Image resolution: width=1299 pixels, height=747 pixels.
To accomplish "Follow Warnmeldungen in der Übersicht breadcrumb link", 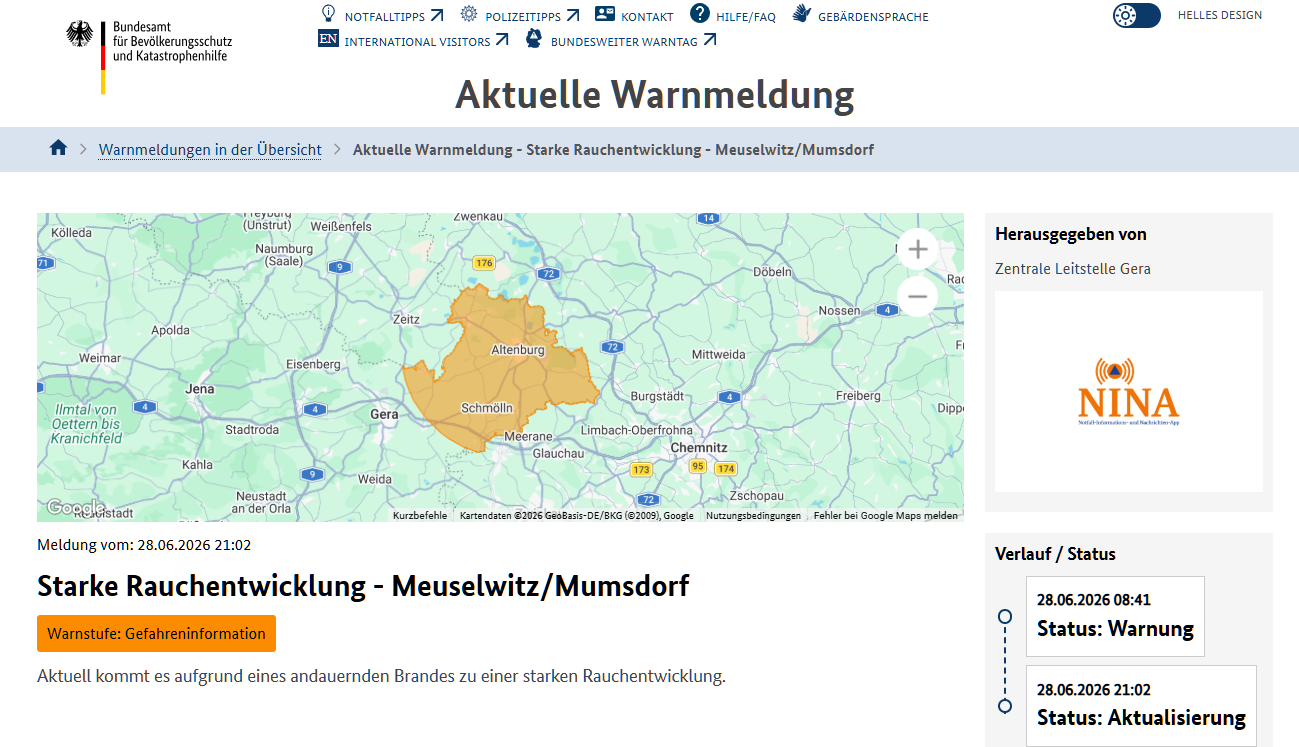I will tap(210, 150).
